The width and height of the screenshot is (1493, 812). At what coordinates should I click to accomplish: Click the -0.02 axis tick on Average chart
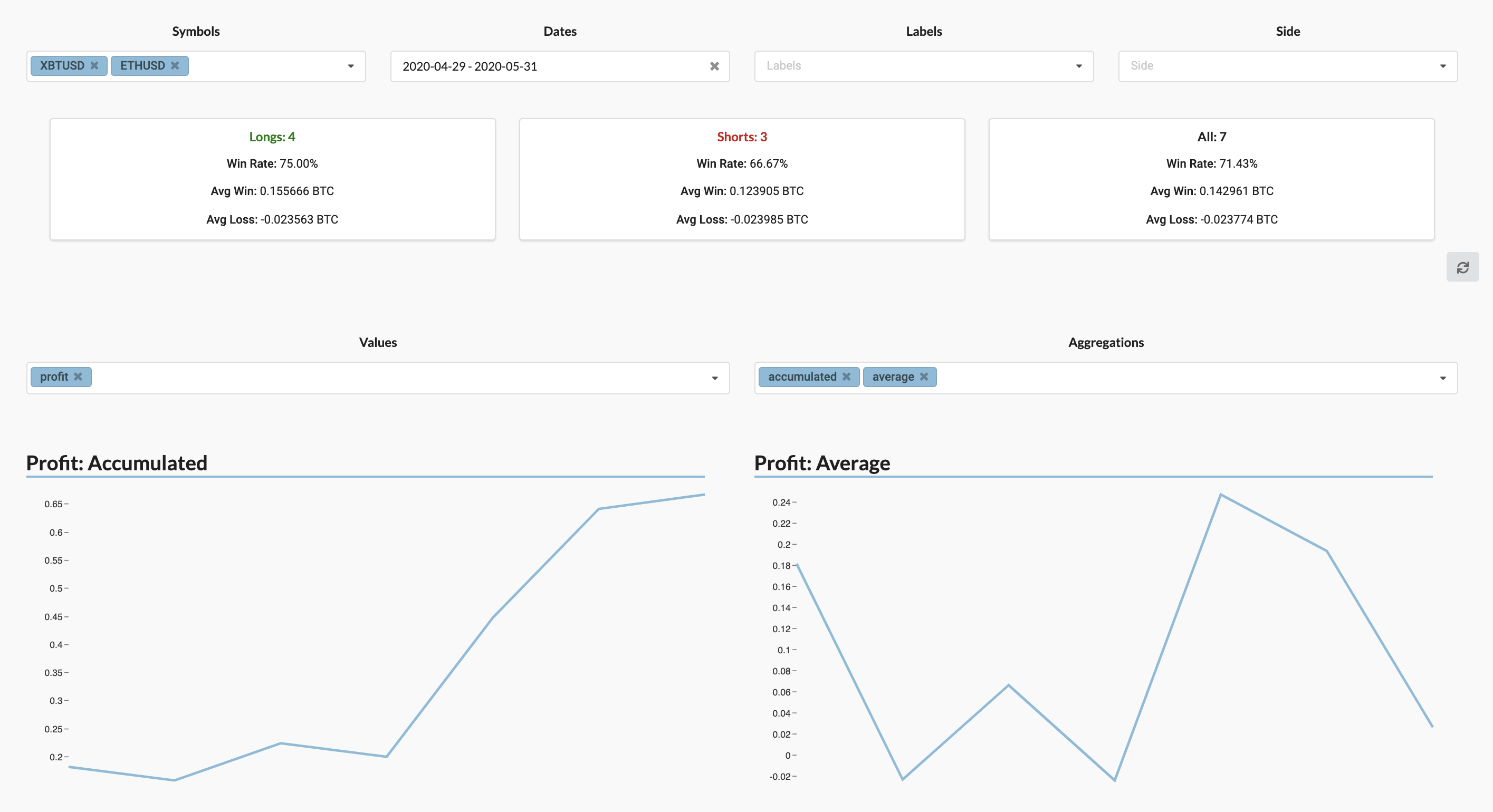[780, 777]
